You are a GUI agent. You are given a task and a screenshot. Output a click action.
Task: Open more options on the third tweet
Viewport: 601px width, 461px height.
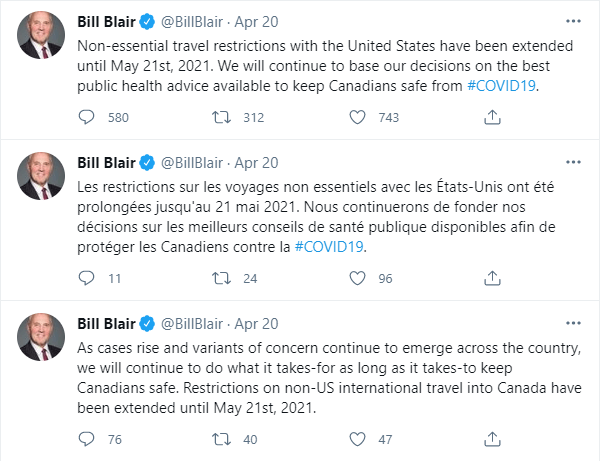tap(572, 321)
